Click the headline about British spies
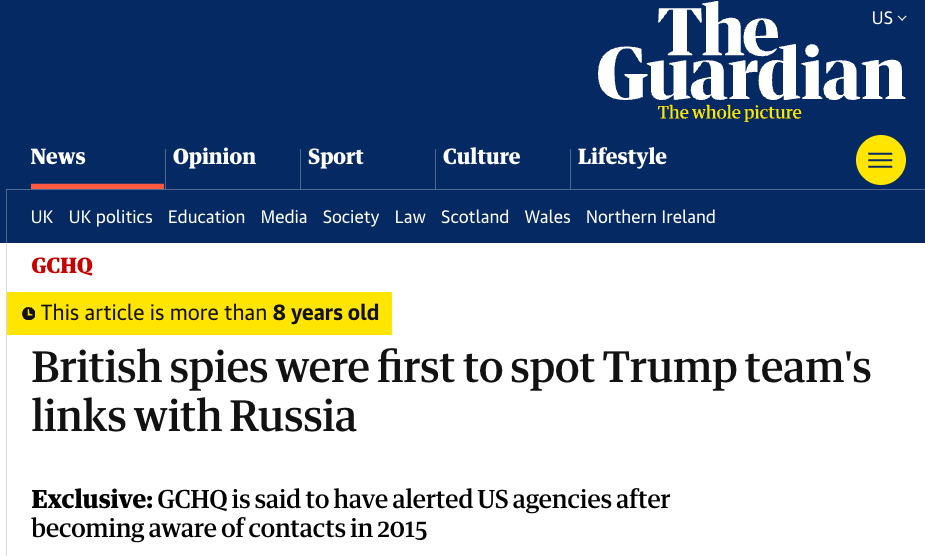The image size is (925, 556). [450, 392]
